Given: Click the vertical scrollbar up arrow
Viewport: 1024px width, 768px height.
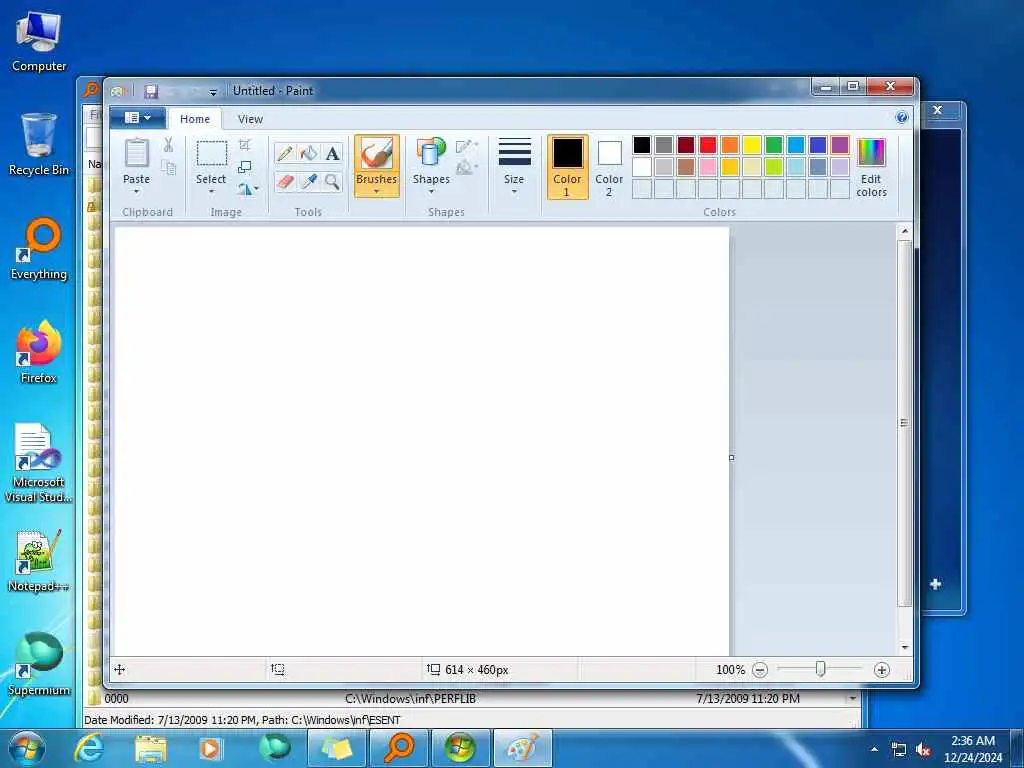Looking at the screenshot, I should (x=904, y=231).
